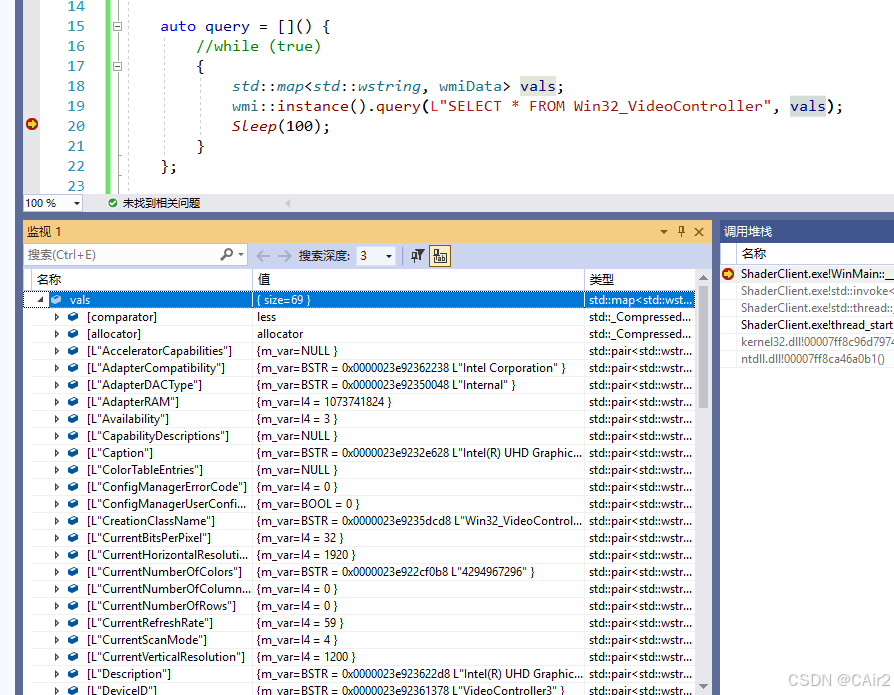Viewport: 894px width, 695px height.
Task: Navigate back with the left arrow in Watch toolbar
Action: pyautogui.click(x=263, y=255)
